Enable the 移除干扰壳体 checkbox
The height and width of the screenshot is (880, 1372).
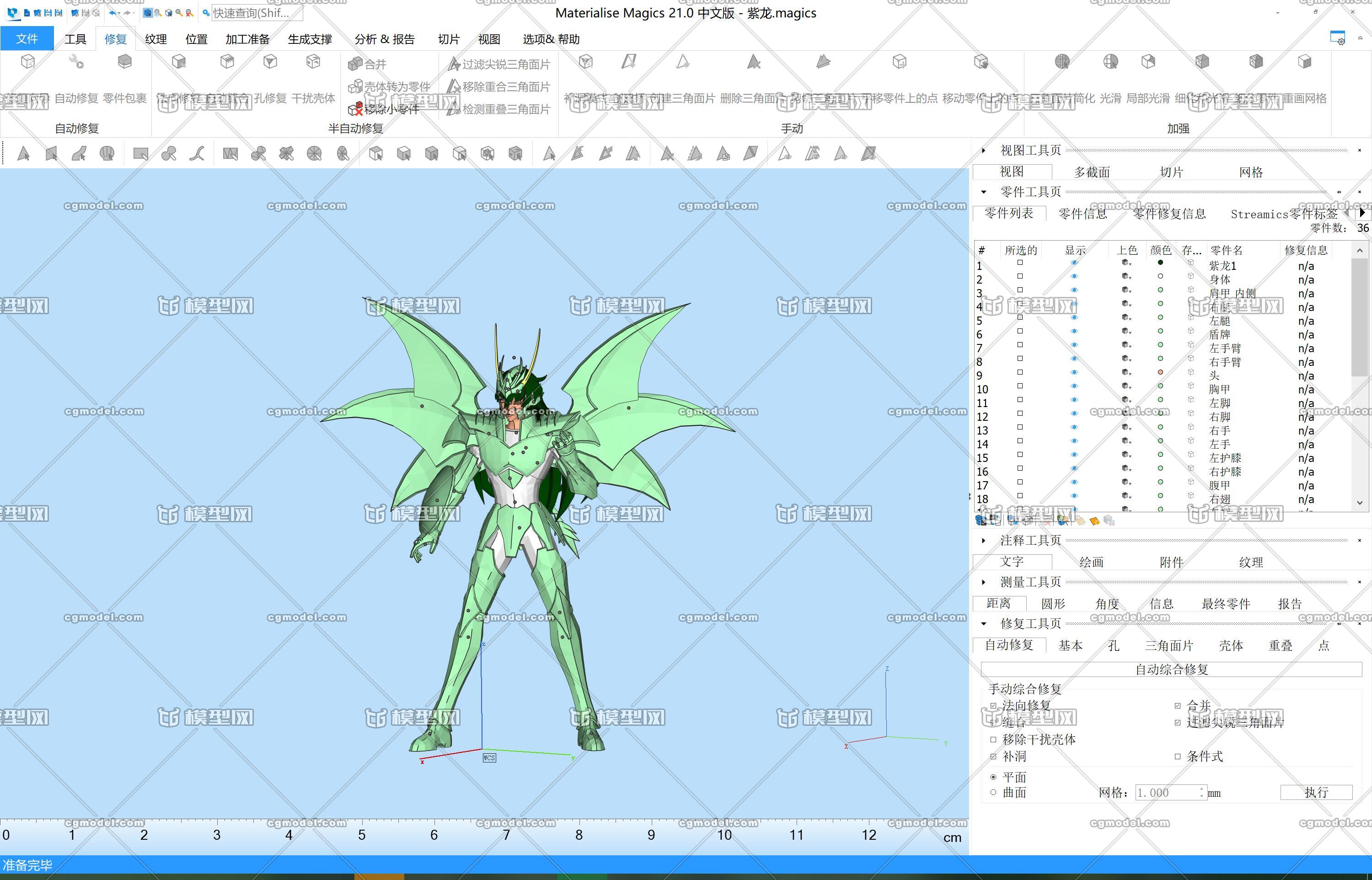[994, 740]
